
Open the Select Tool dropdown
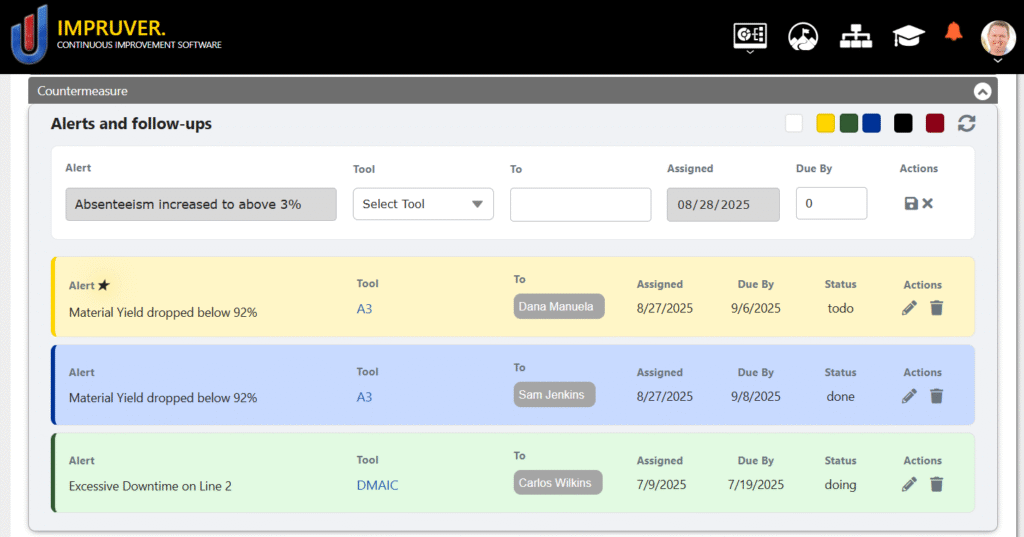[x=423, y=204]
